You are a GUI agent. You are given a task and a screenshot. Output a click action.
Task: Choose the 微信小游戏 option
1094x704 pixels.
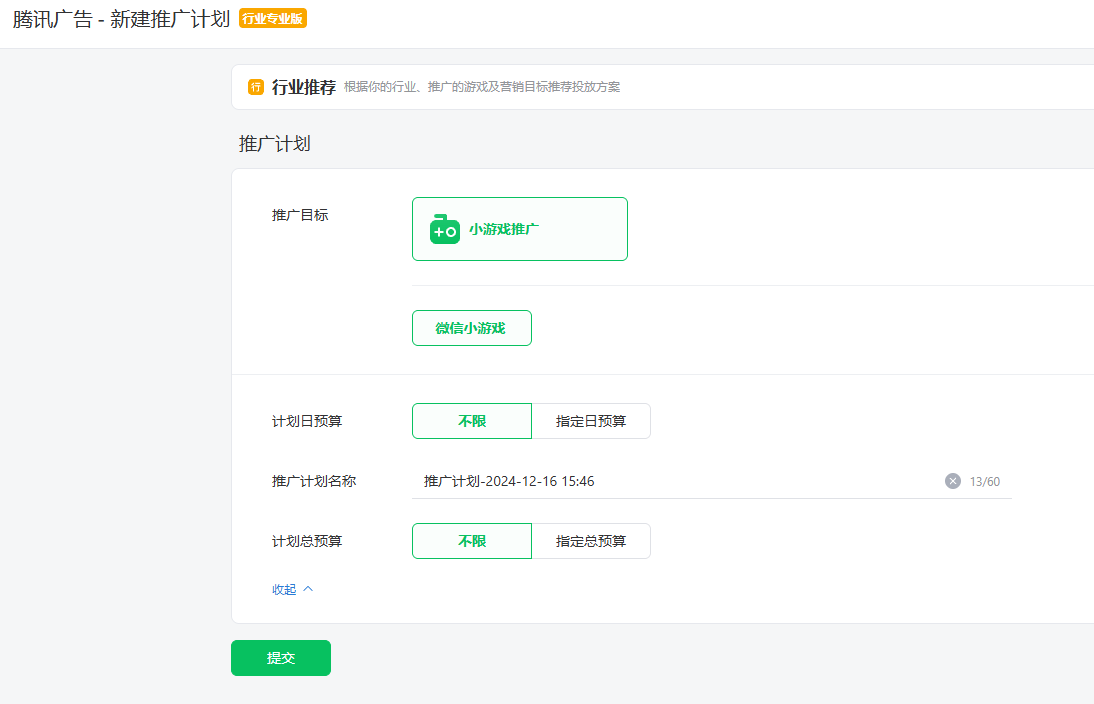472,328
